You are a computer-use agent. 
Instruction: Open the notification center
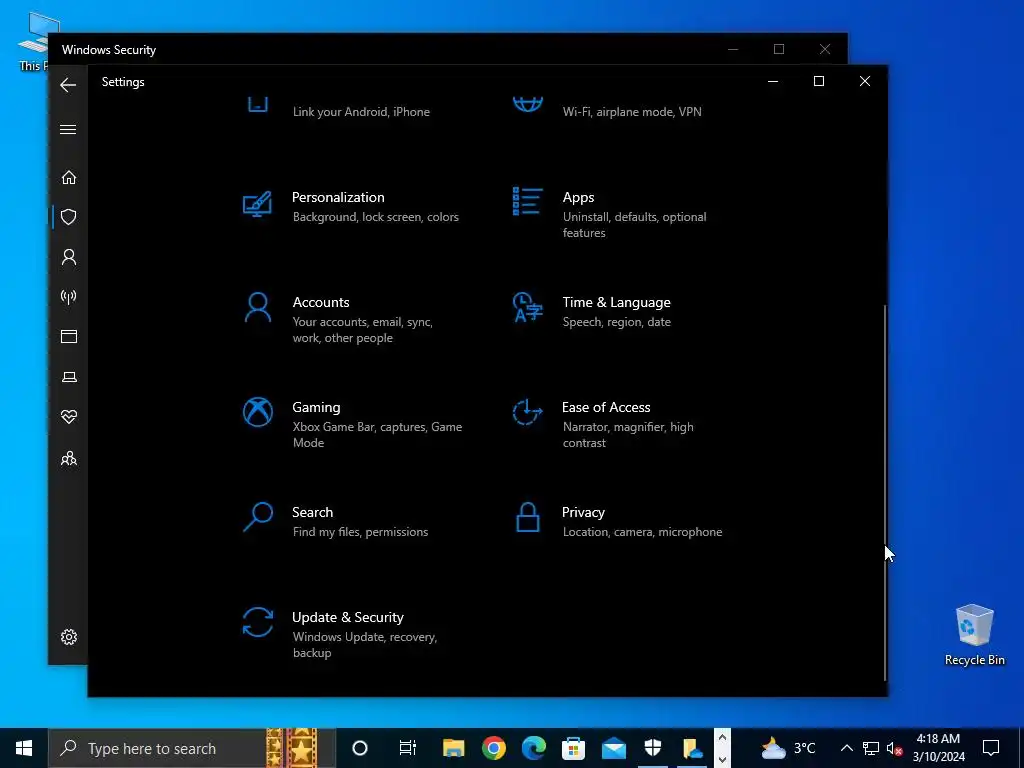[x=991, y=748]
